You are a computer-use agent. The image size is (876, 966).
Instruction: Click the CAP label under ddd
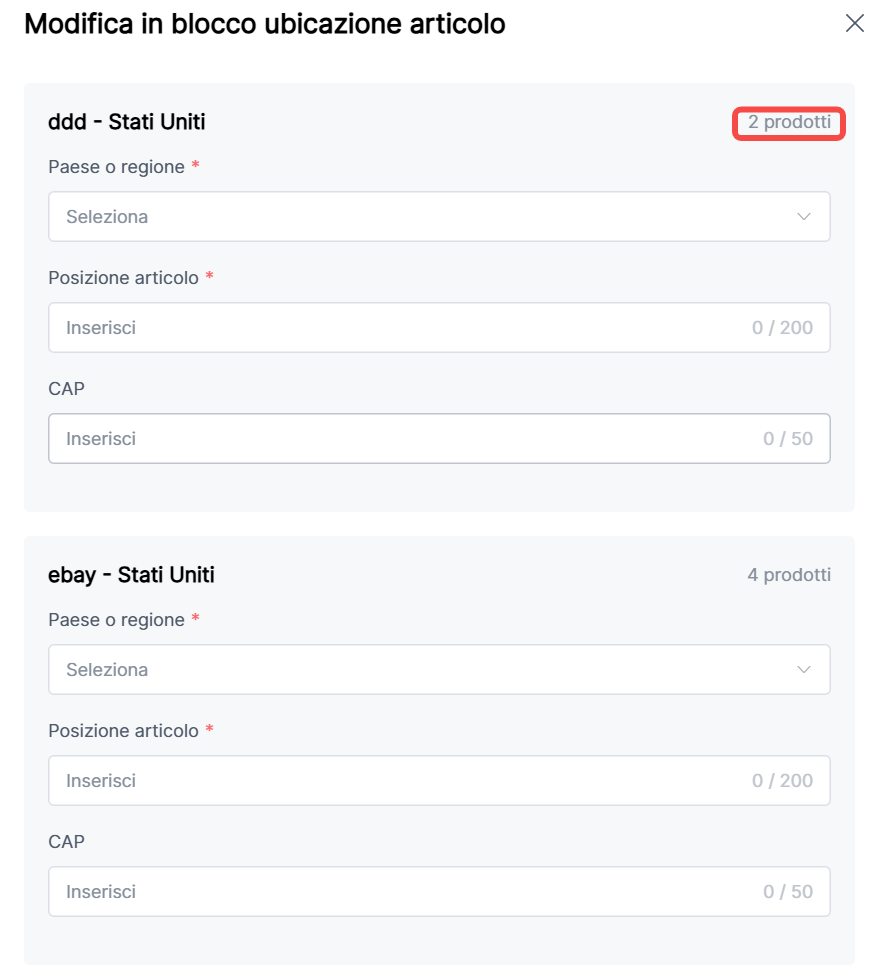pyautogui.click(x=66, y=389)
